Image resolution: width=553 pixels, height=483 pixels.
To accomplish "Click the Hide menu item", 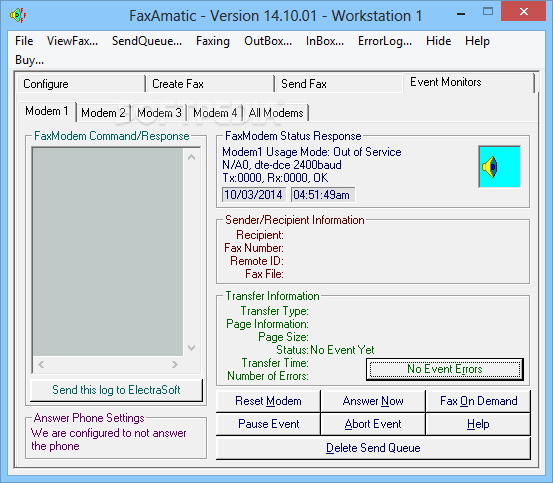I will click(438, 41).
